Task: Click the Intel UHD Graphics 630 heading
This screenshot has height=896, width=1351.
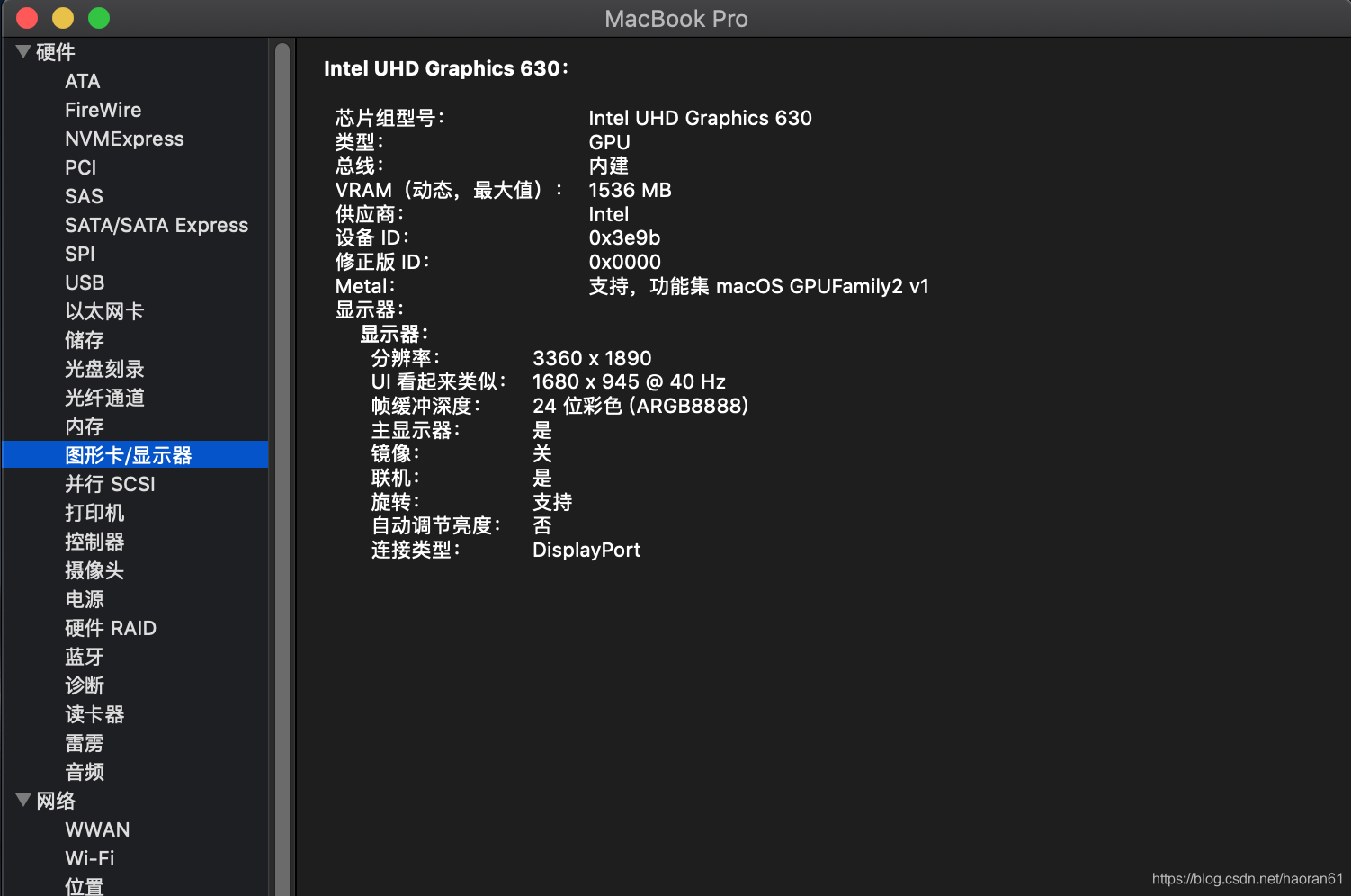Action: tap(446, 68)
